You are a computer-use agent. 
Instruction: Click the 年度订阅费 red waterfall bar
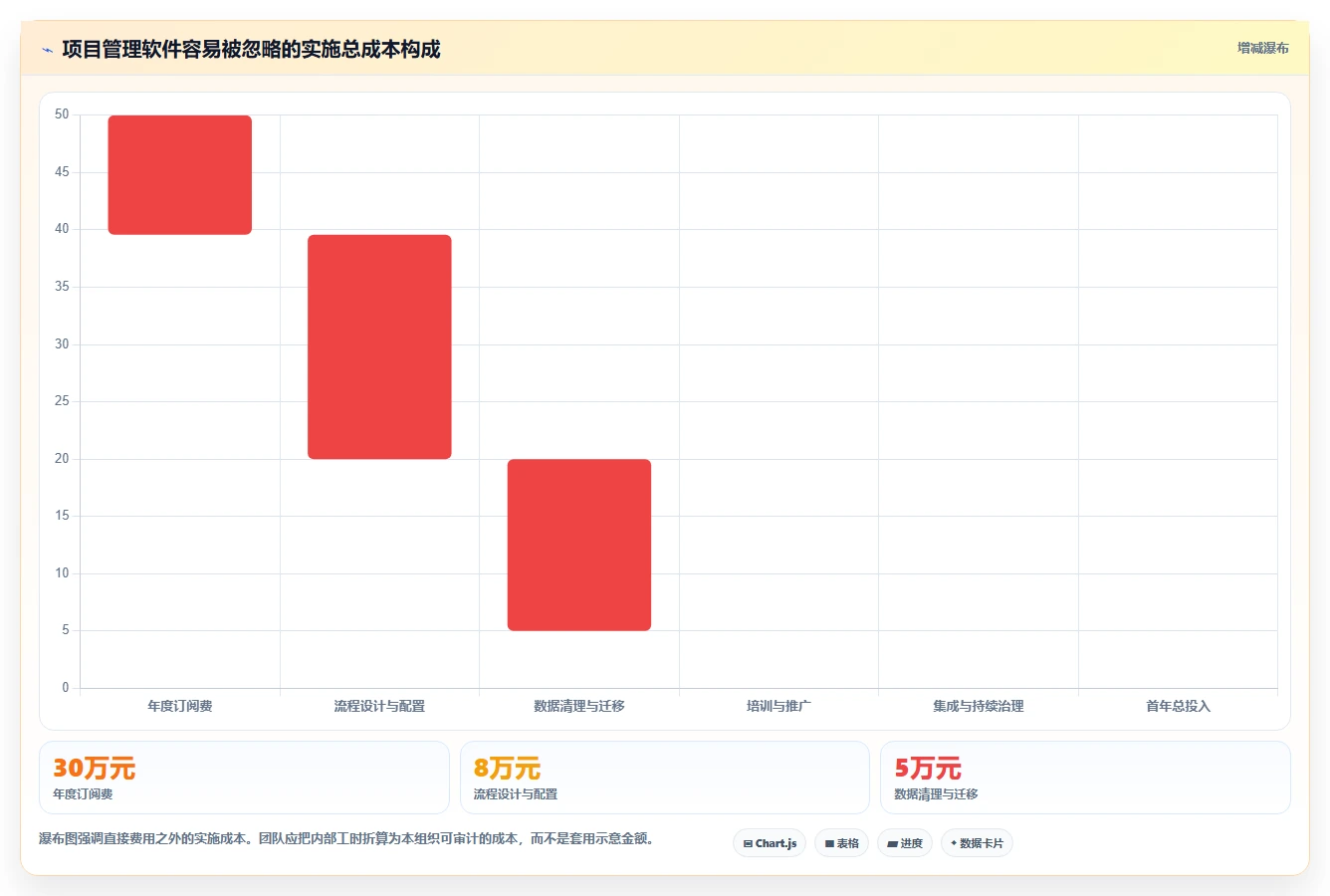180,175
